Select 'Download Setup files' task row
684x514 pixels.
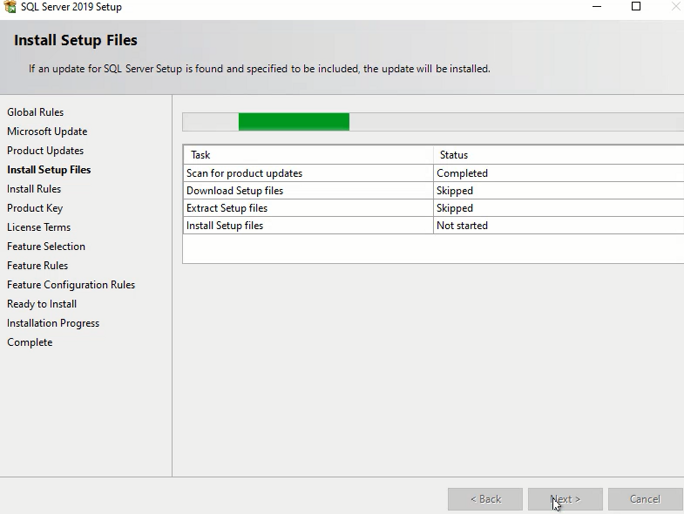[x=434, y=191]
